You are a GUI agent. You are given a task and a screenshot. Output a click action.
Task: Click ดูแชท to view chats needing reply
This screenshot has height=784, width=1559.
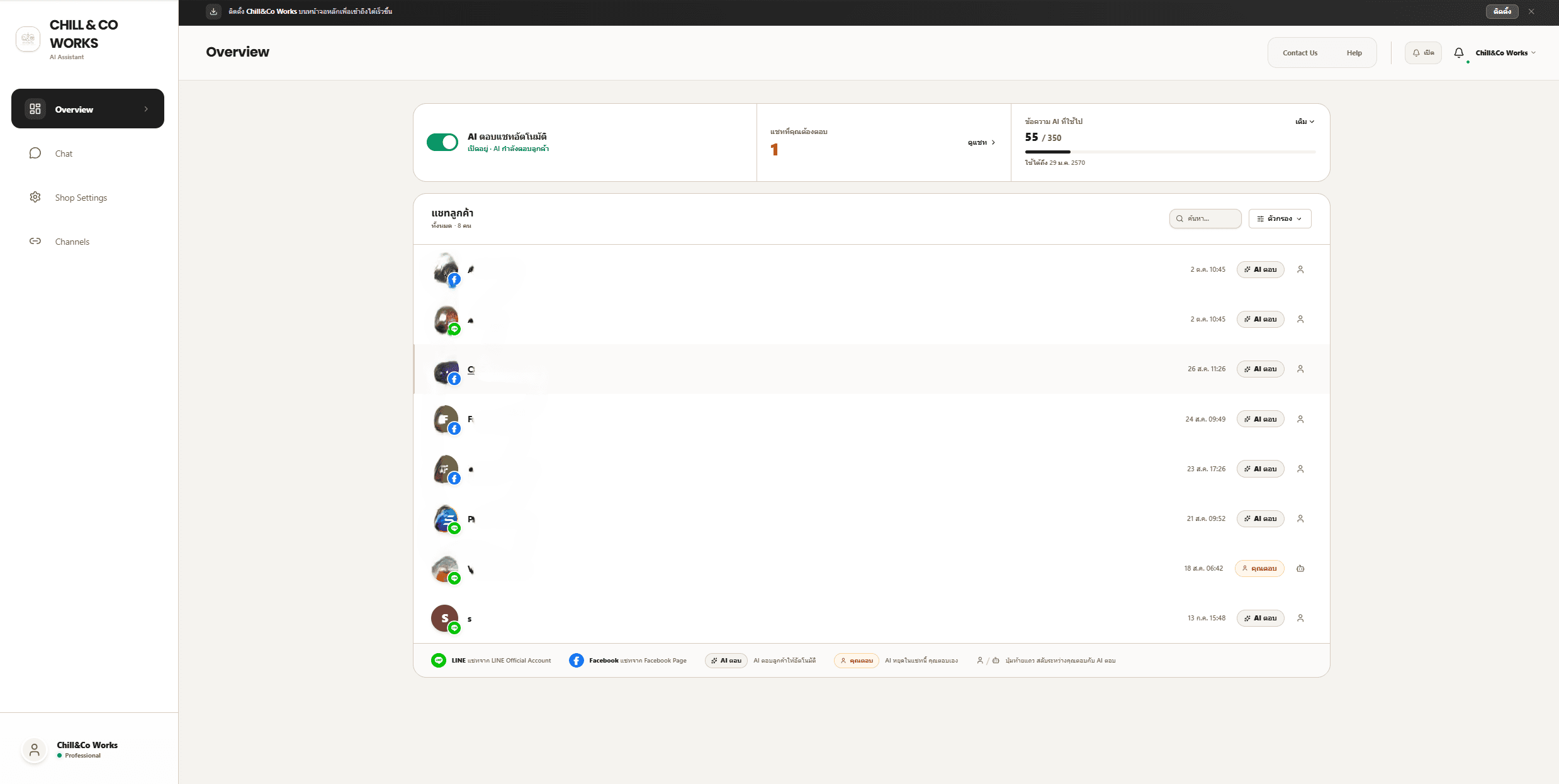[x=981, y=143]
